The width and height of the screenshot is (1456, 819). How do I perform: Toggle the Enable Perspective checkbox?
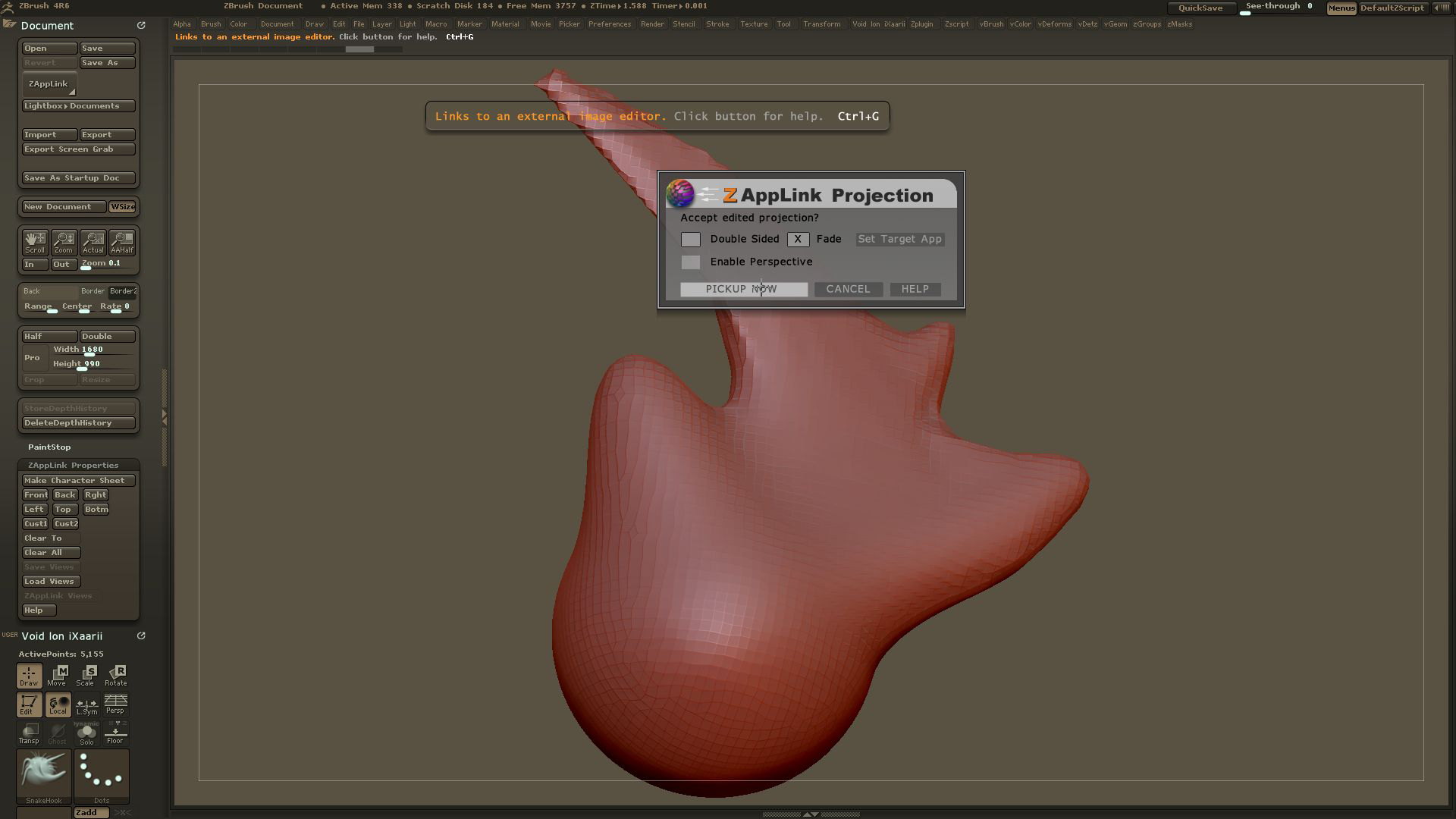(x=690, y=262)
